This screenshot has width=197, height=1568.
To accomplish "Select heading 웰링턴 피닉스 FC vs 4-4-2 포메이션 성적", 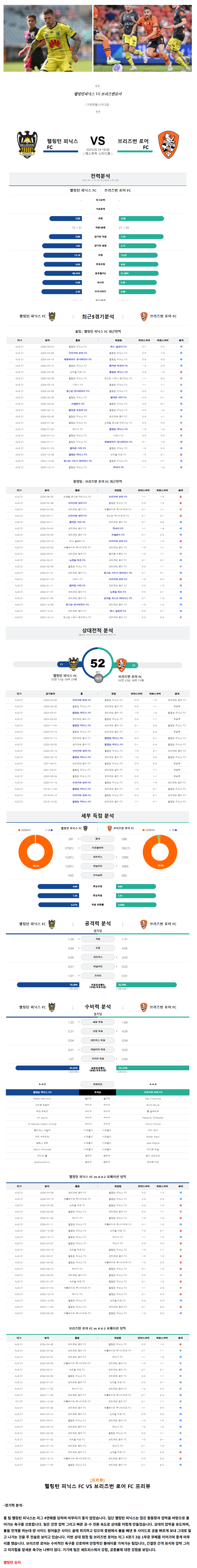I will pos(98,1177).
